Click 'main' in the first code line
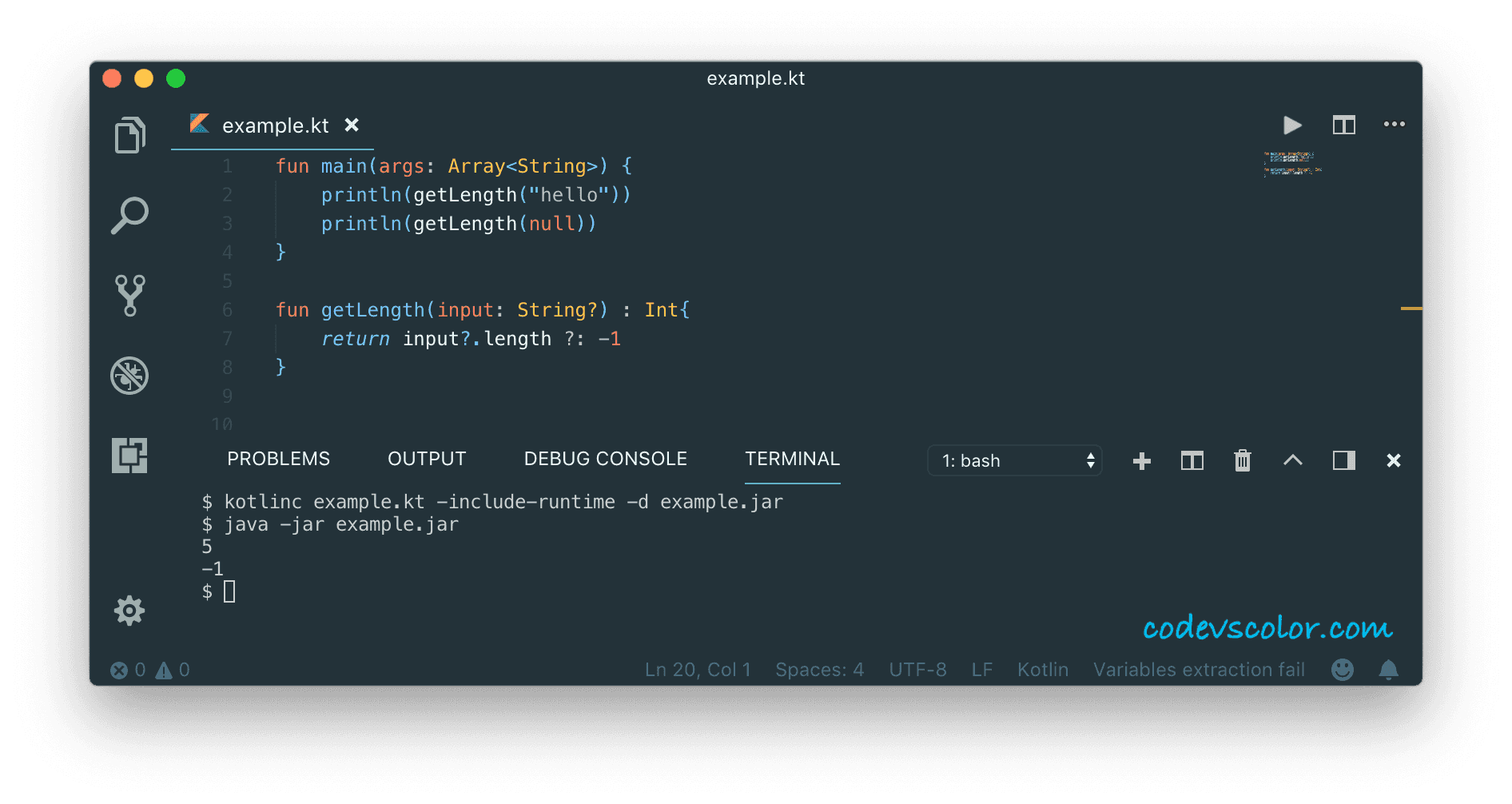 click(344, 166)
